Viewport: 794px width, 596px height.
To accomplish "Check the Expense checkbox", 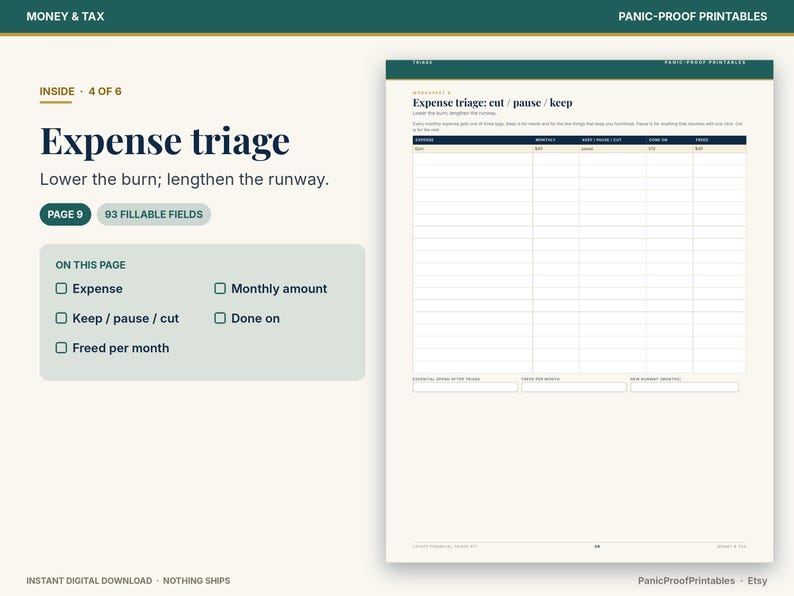I will 61,289.
